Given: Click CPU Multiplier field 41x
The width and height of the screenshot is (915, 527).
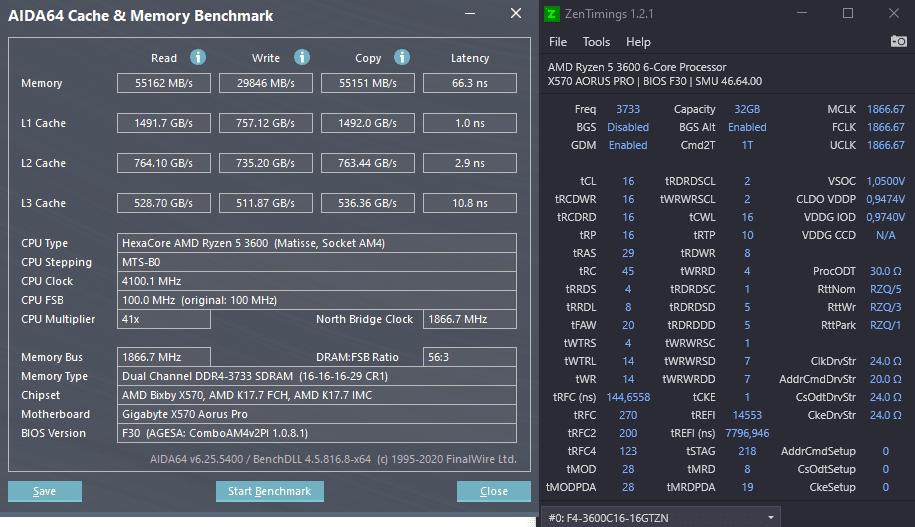Looking at the screenshot, I should pyautogui.click(x=164, y=319).
